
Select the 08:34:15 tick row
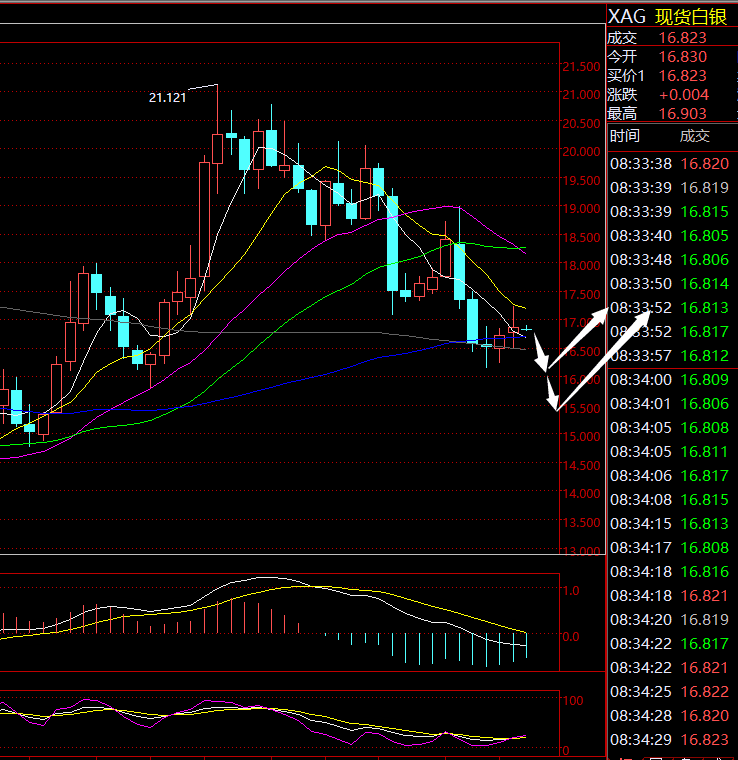(669, 523)
